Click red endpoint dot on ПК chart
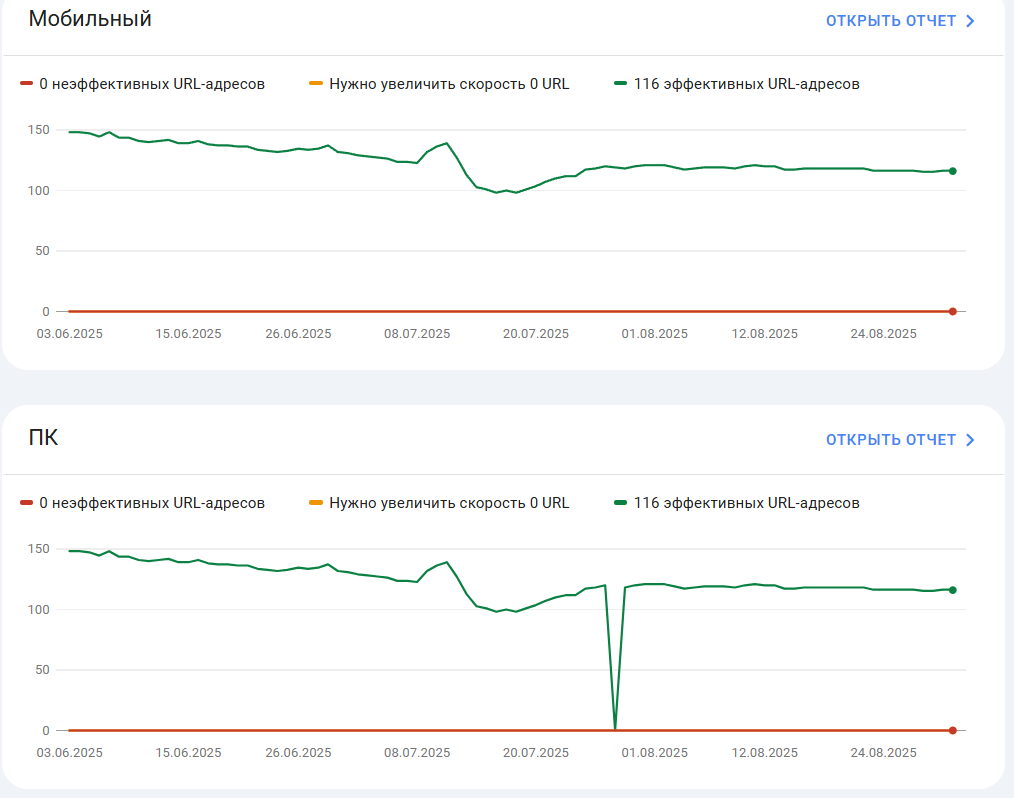 (953, 731)
